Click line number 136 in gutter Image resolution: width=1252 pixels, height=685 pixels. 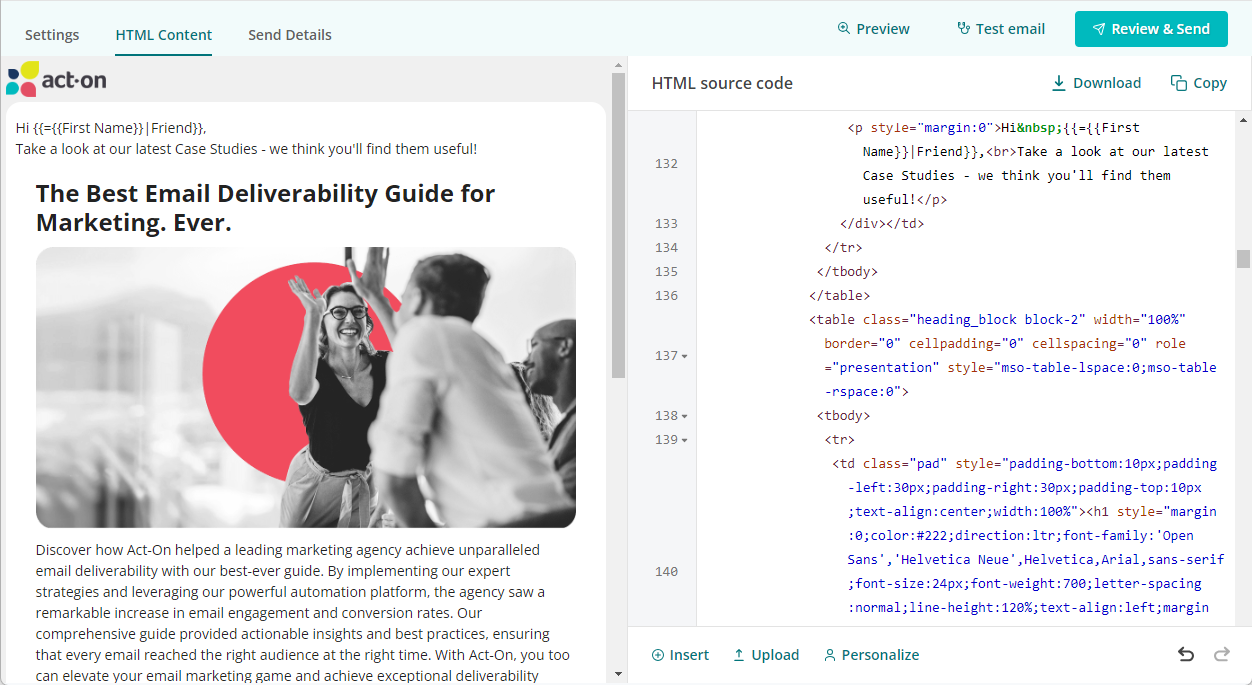click(666, 296)
